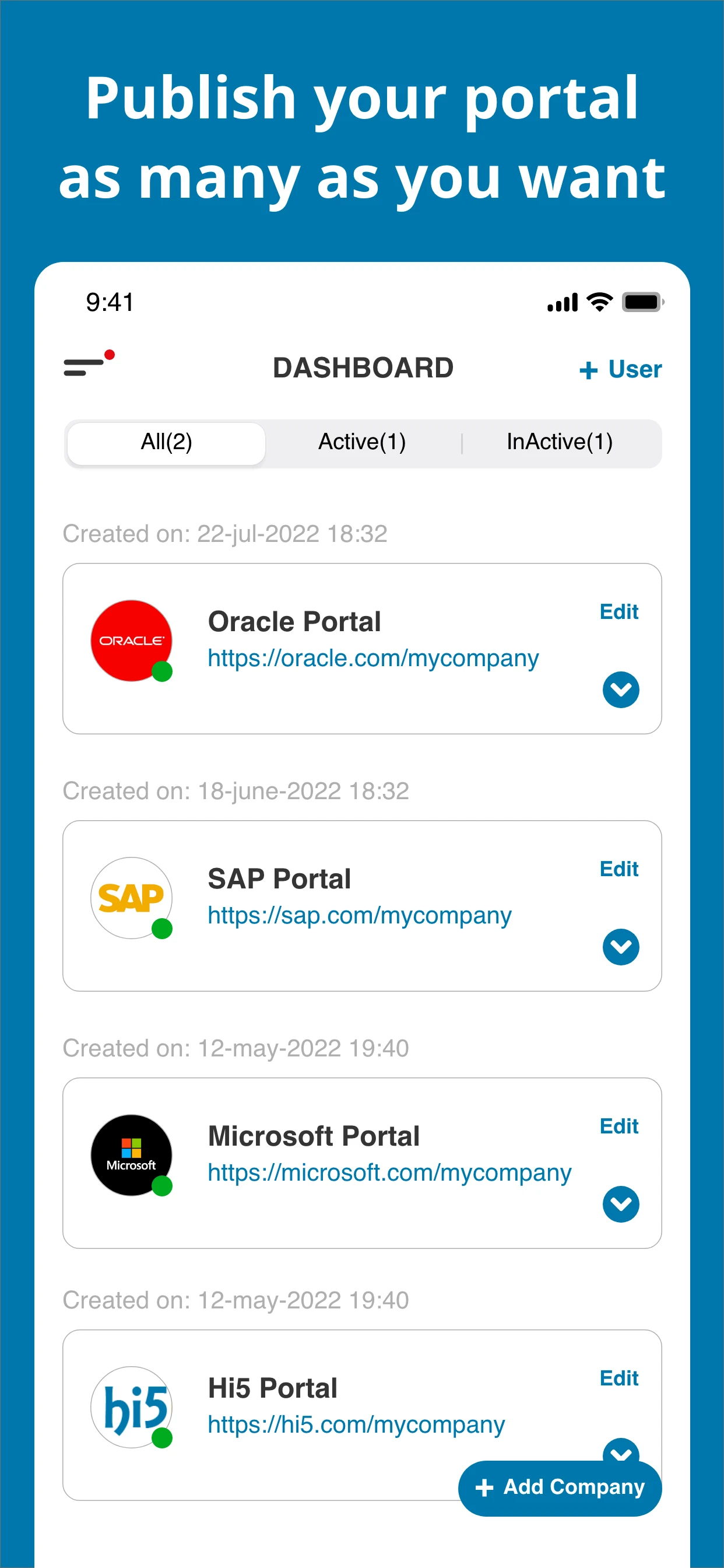Tap the plus icon on Add Company button

(484, 1487)
